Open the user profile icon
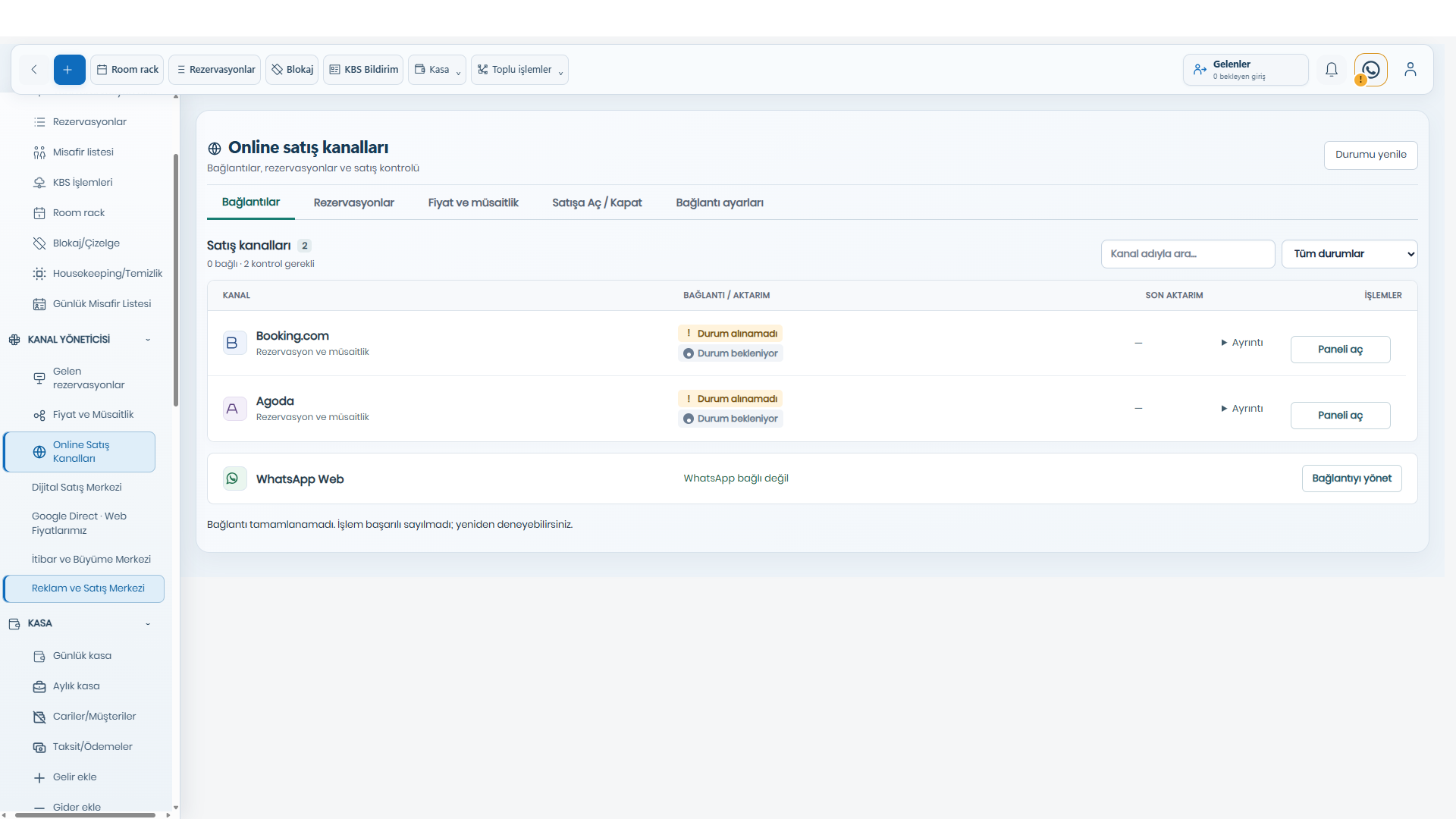The height and width of the screenshot is (819, 1456). (1410, 70)
